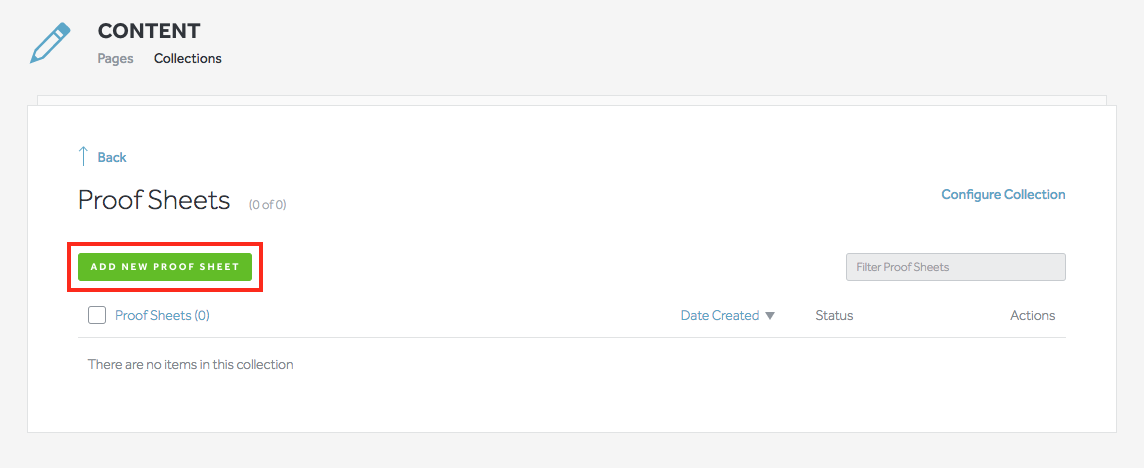Click the divider line under table headers

(x=572, y=338)
